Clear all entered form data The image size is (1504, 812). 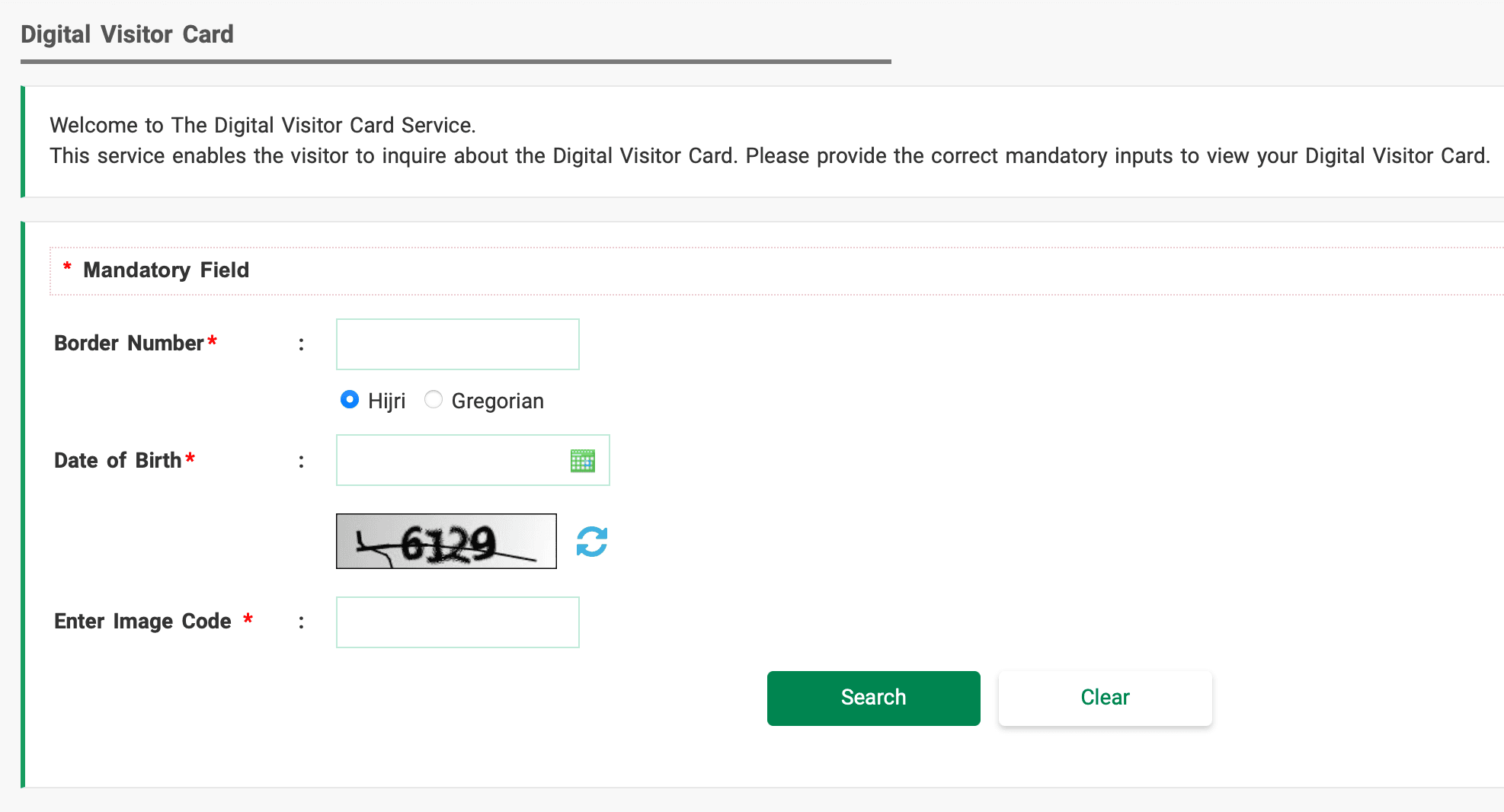point(1104,698)
